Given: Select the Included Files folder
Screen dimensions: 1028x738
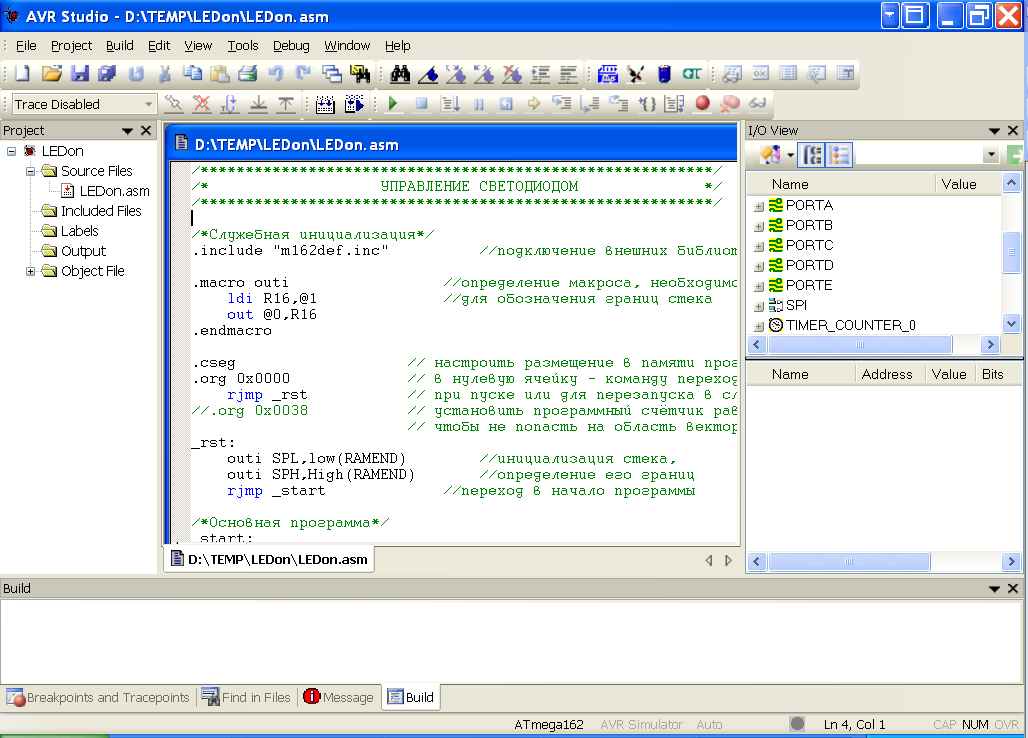Looking at the screenshot, I should tap(92, 211).
